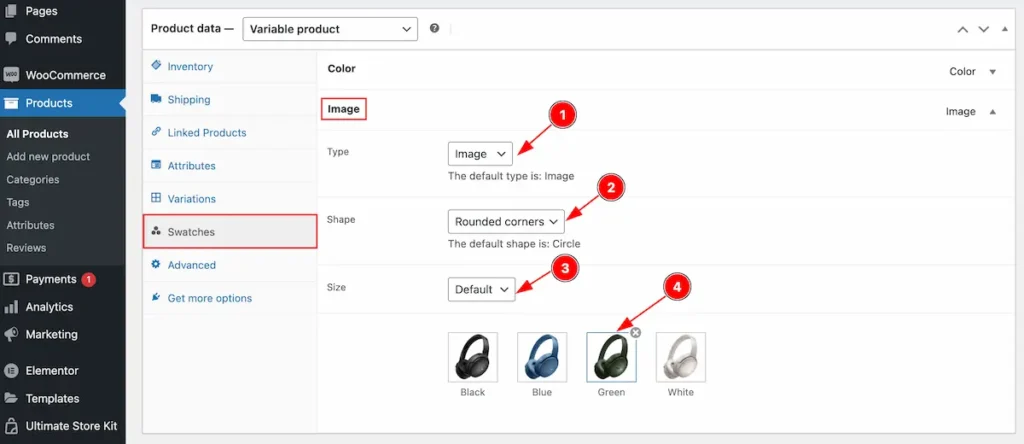Open the Product data type dropdown
This screenshot has height=444, width=1024.
(x=330, y=29)
